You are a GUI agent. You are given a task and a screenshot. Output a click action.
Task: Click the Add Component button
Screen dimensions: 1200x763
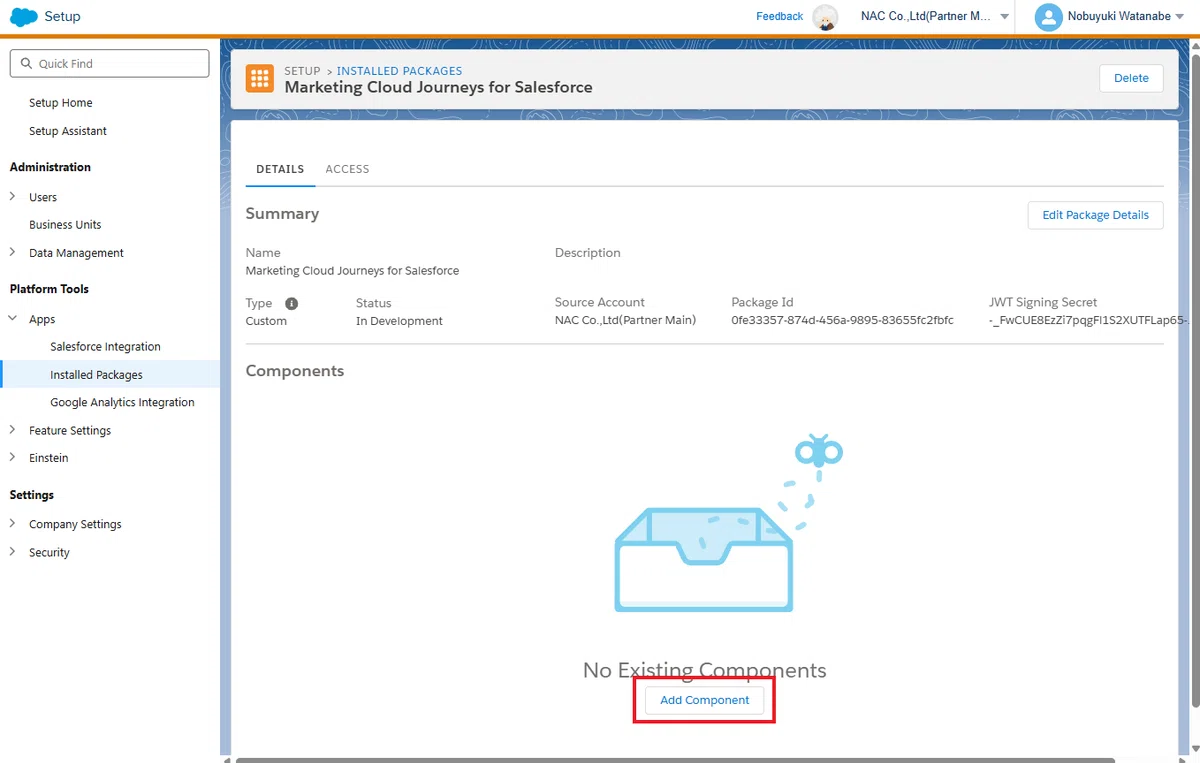704,700
